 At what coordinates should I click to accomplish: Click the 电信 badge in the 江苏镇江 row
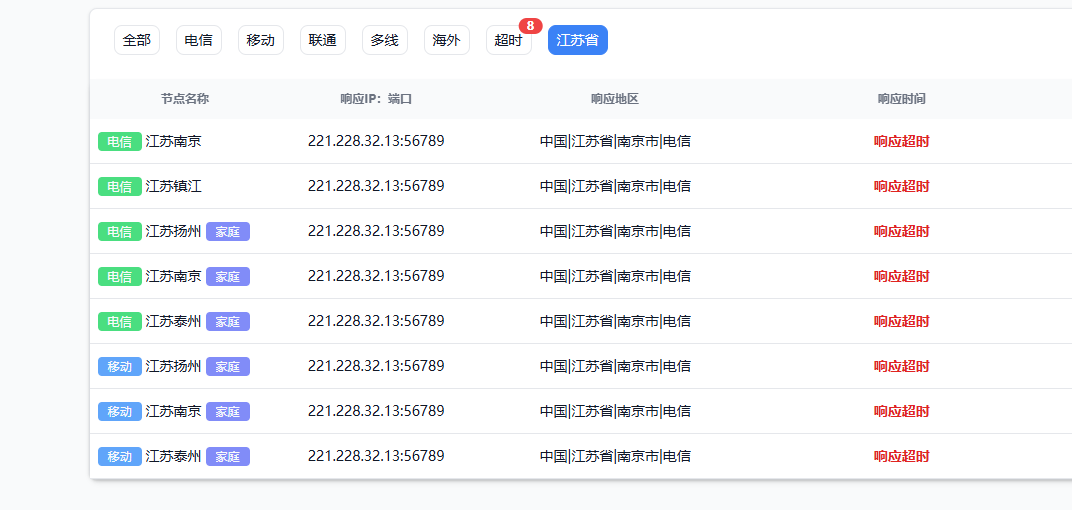pos(119,186)
